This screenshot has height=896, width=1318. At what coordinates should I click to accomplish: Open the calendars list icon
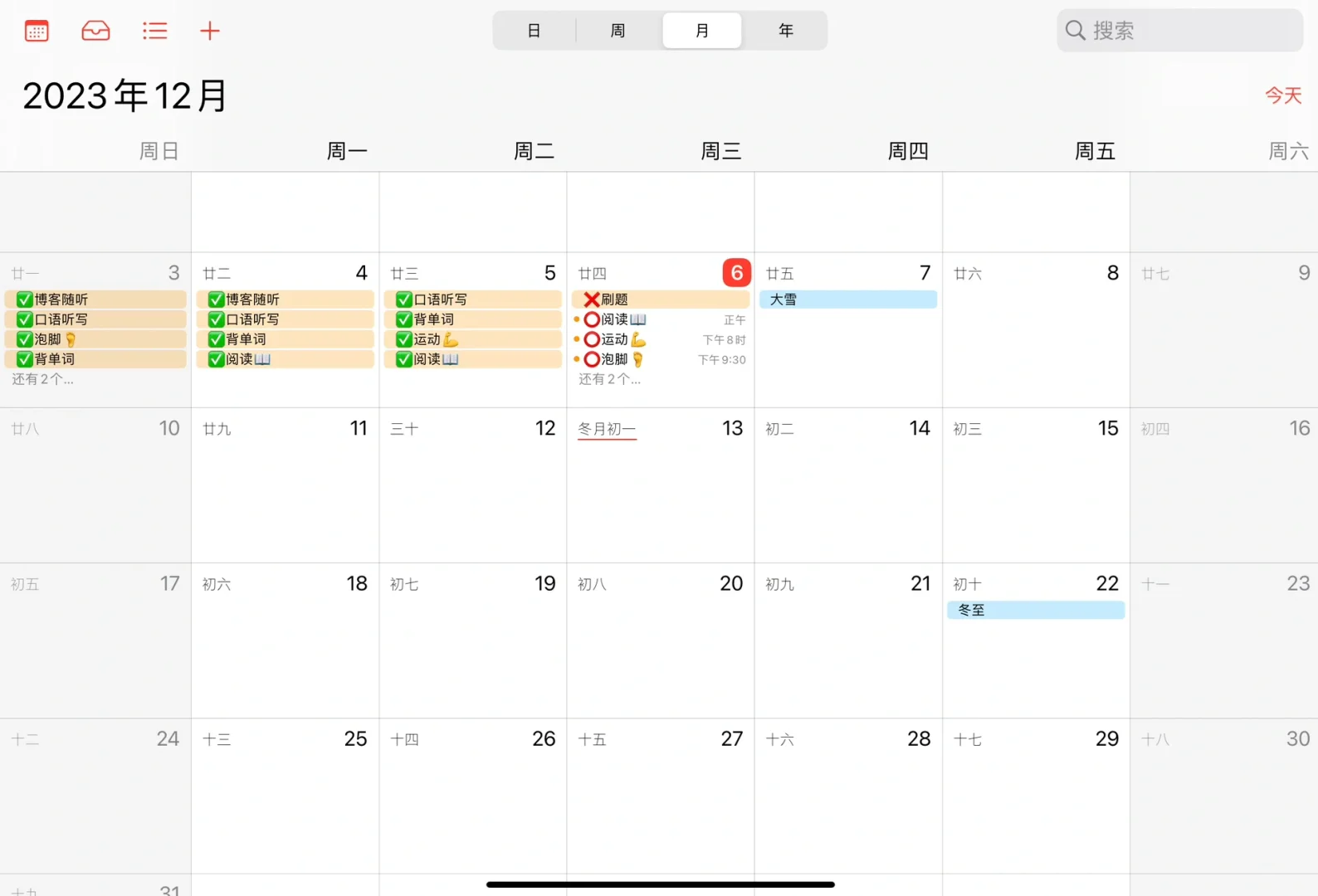(x=37, y=31)
